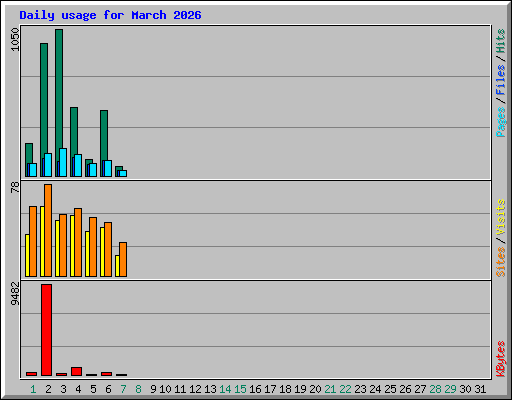This screenshot has width=512, height=400.
Task: Click the 'Pages' legend label
Action: point(501,122)
